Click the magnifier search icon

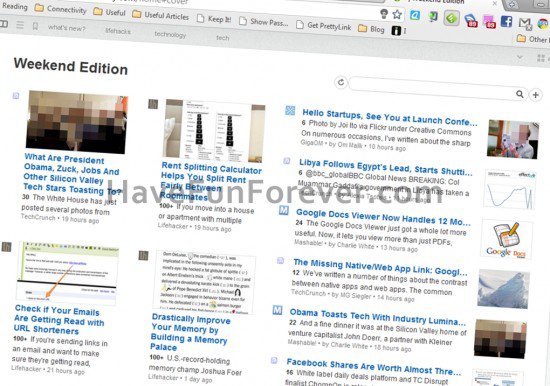pyautogui.click(x=520, y=94)
